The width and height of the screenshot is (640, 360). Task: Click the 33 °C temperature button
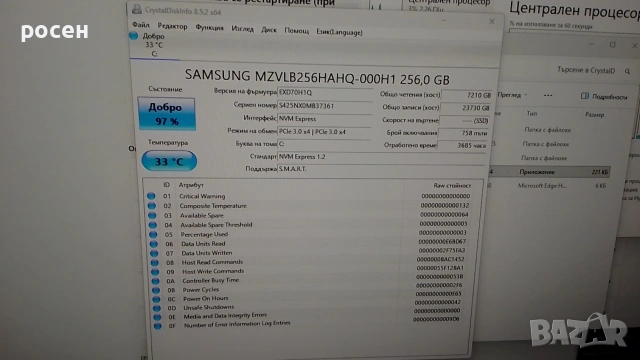(x=169, y=161)
